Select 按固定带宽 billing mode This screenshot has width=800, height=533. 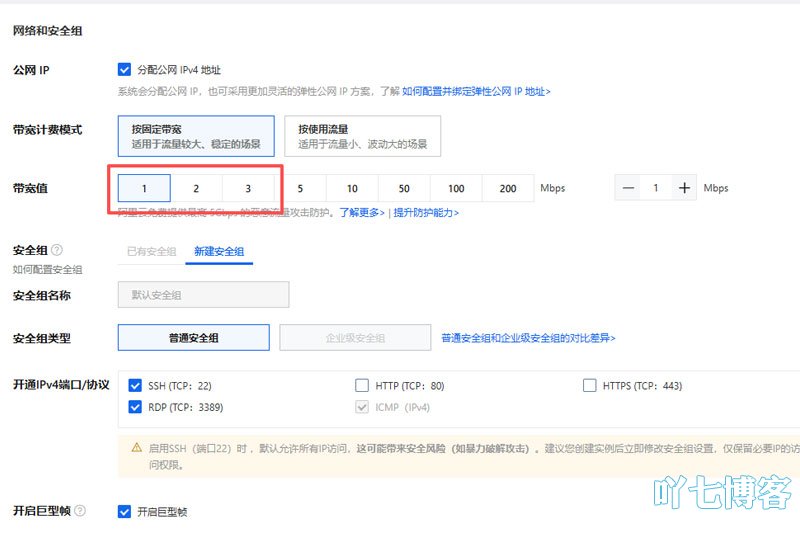click(x=196, y=136)
